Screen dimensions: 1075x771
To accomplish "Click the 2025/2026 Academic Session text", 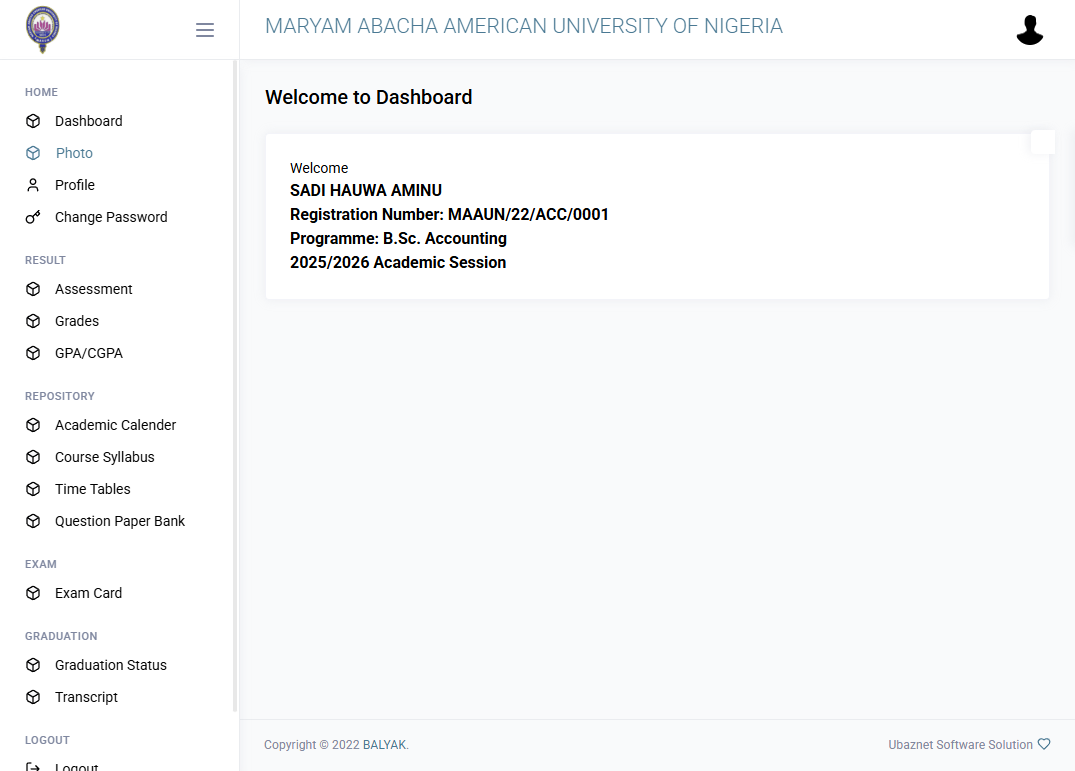I will click(x=398, y=262).
